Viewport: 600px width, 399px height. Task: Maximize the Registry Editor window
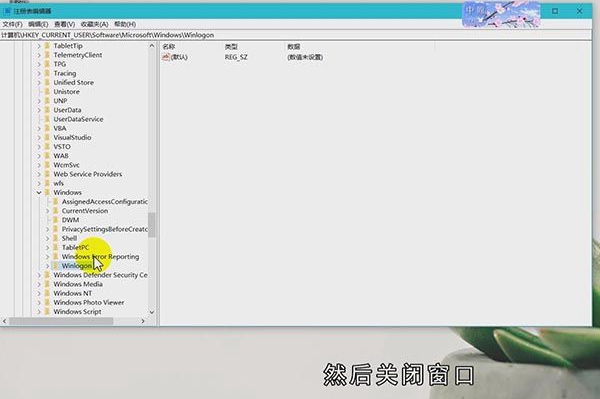[555, 11]
